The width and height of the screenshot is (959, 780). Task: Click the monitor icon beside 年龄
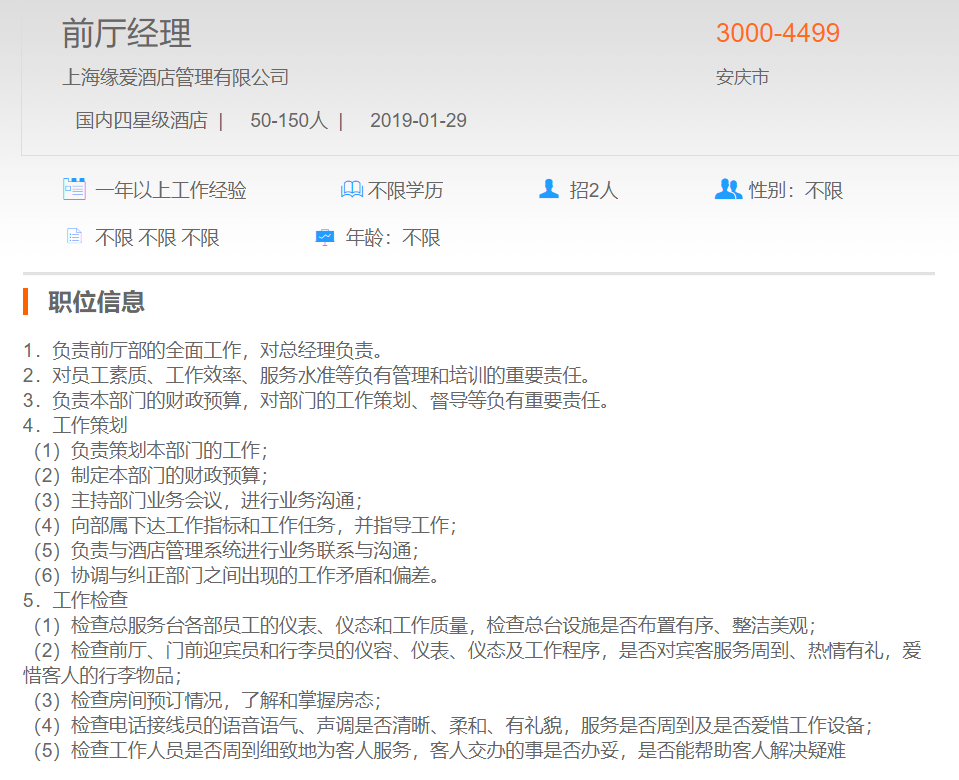(x=325, y=237)
